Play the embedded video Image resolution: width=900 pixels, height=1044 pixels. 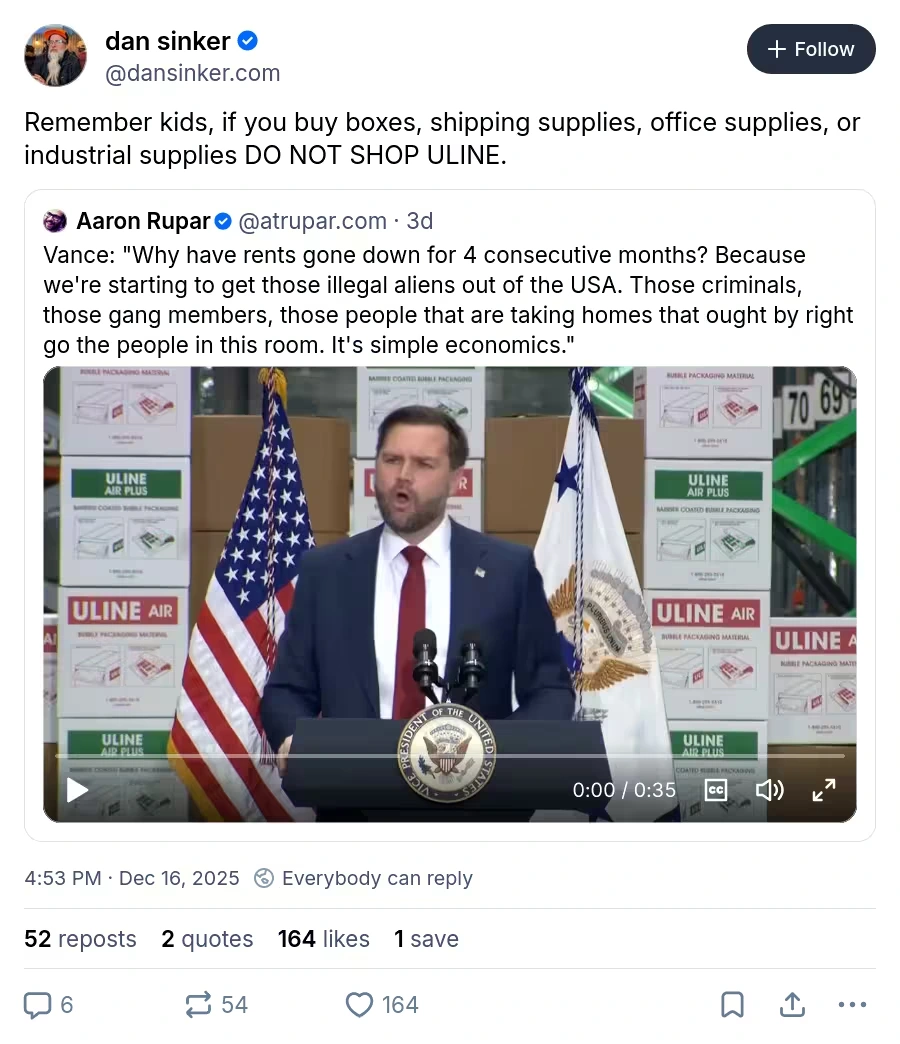pos(77,790)
